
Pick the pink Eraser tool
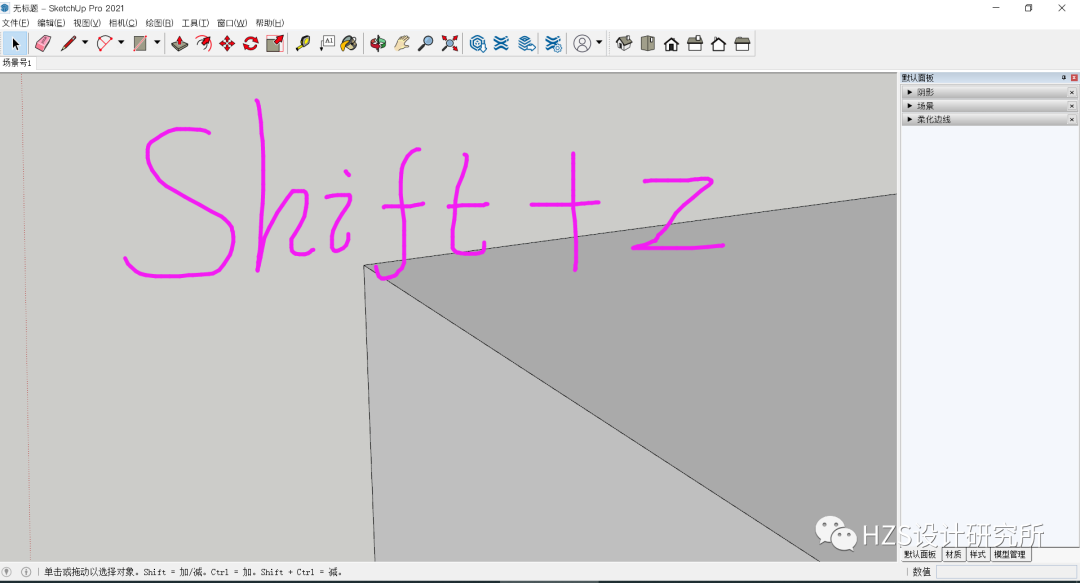[x=43, y=44]
